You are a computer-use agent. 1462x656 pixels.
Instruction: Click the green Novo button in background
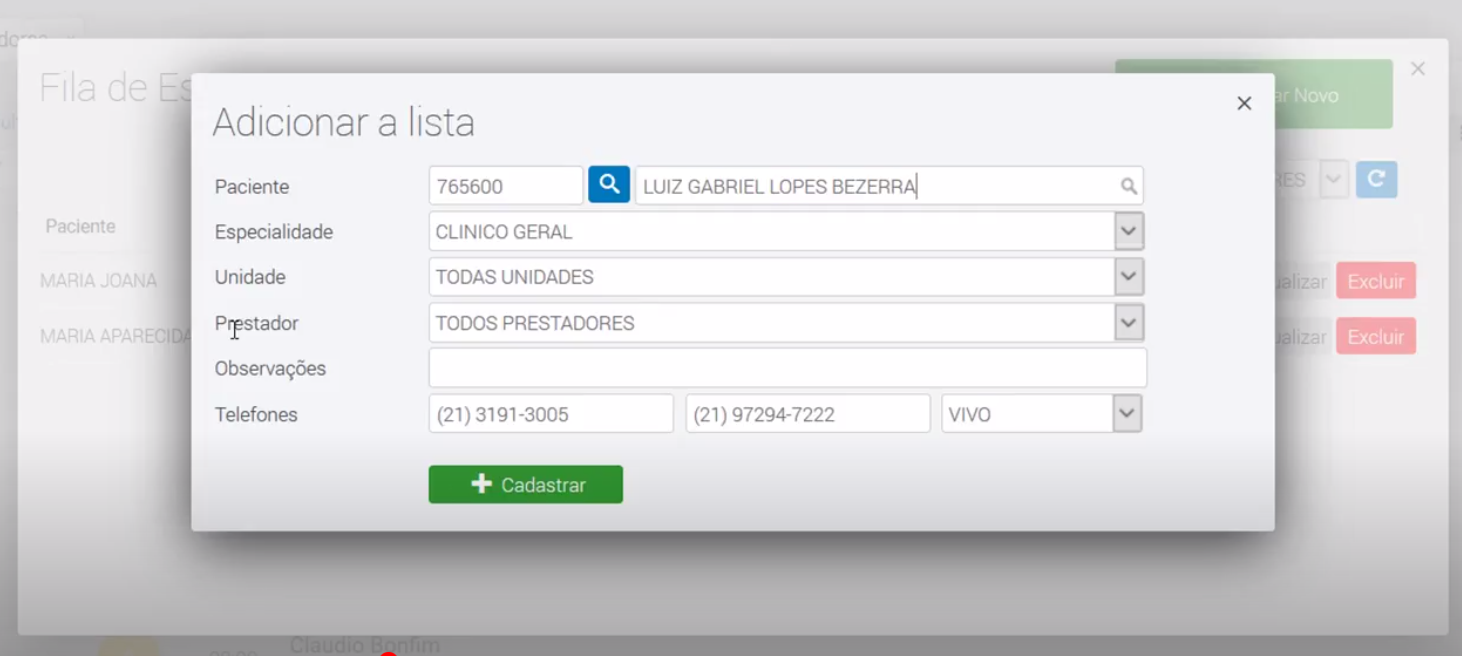[x=1254, y=94]
